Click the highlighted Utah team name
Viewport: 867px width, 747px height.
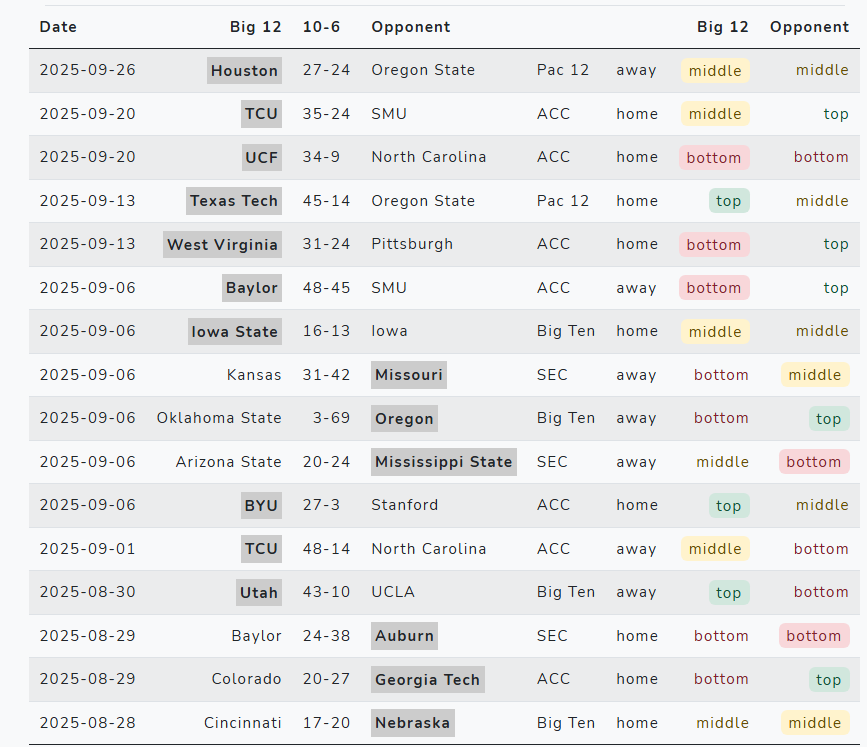[x=258, y=593]
